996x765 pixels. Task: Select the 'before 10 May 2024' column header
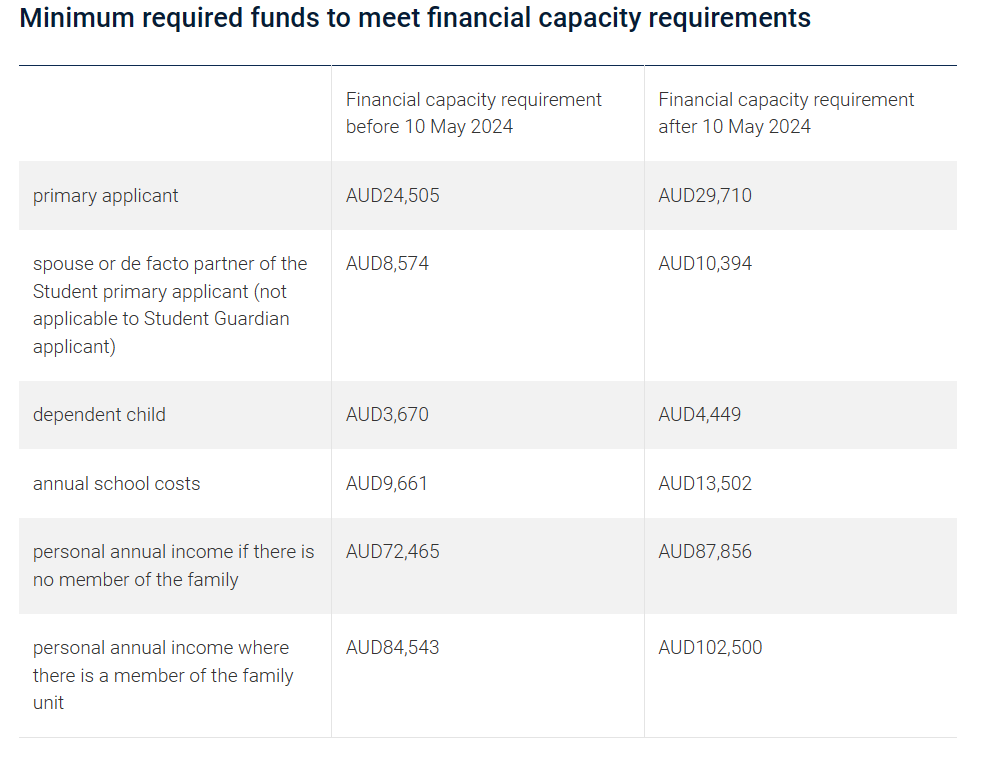click(473, 113)
